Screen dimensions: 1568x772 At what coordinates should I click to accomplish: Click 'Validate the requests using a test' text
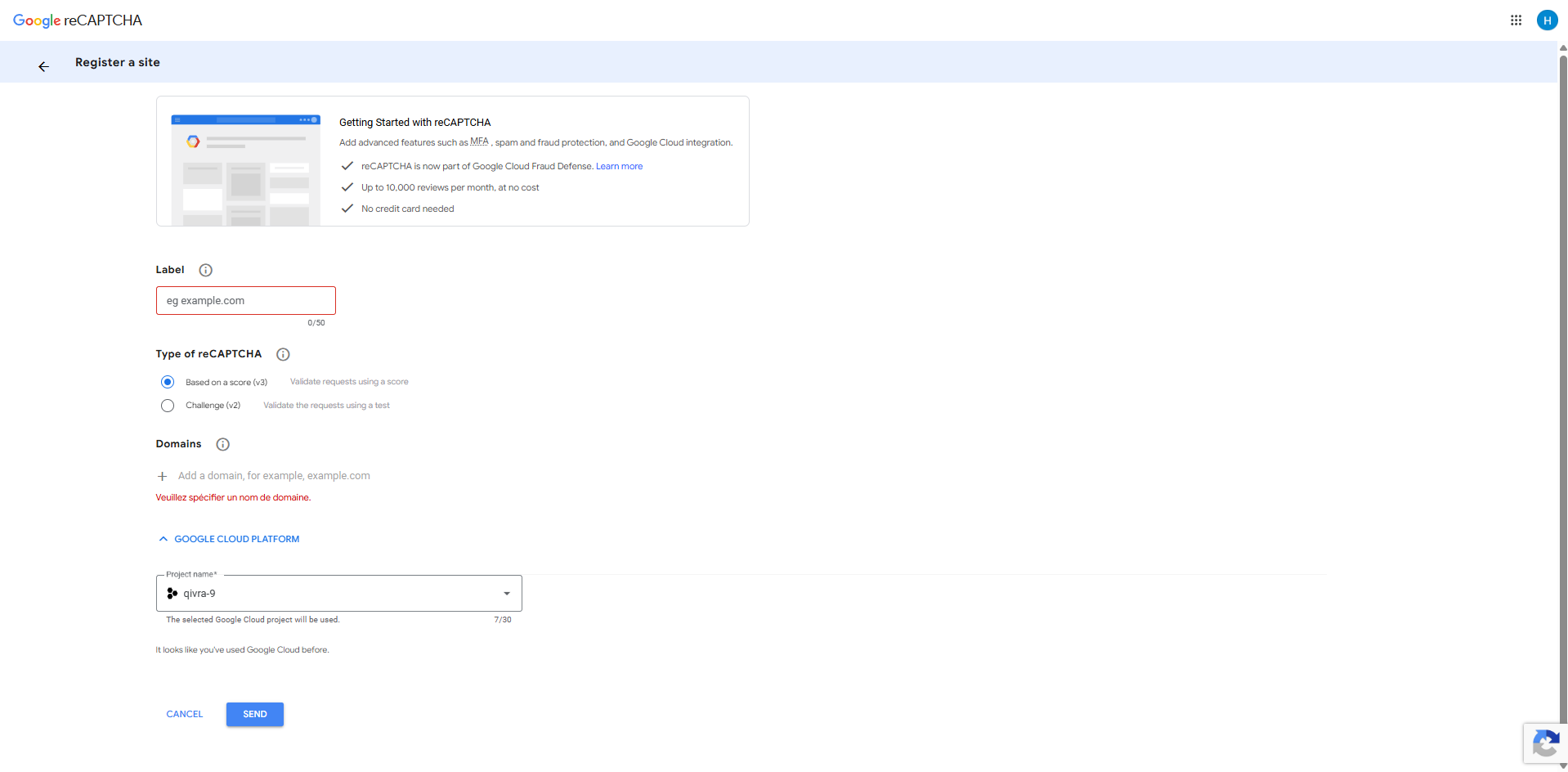click(326, 406)
